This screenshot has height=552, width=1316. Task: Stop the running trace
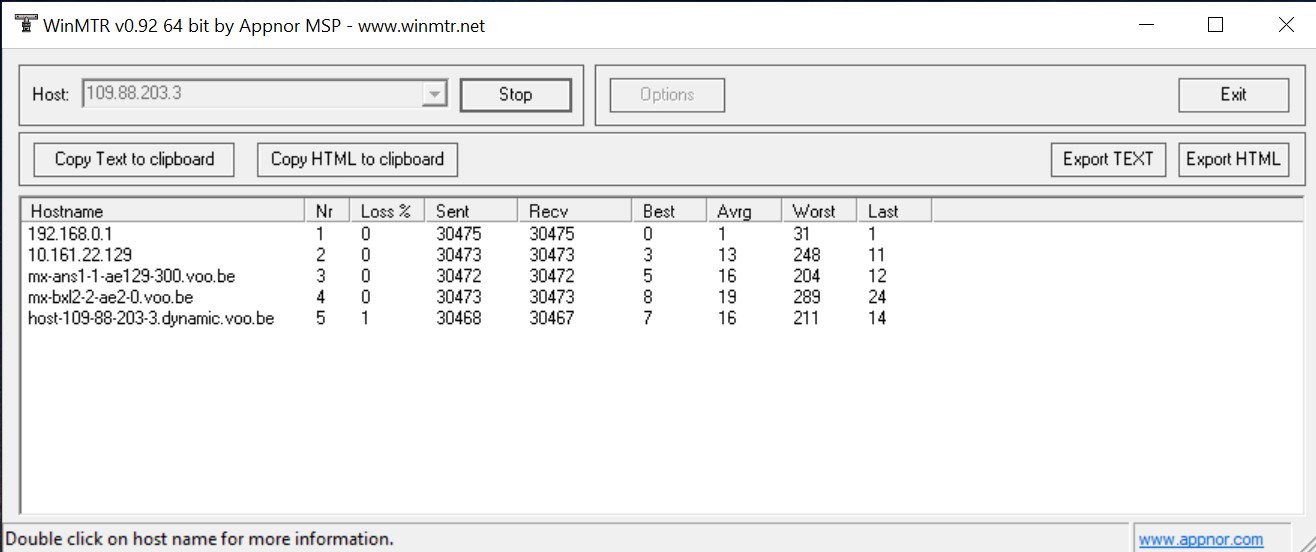tap(515, 95)
